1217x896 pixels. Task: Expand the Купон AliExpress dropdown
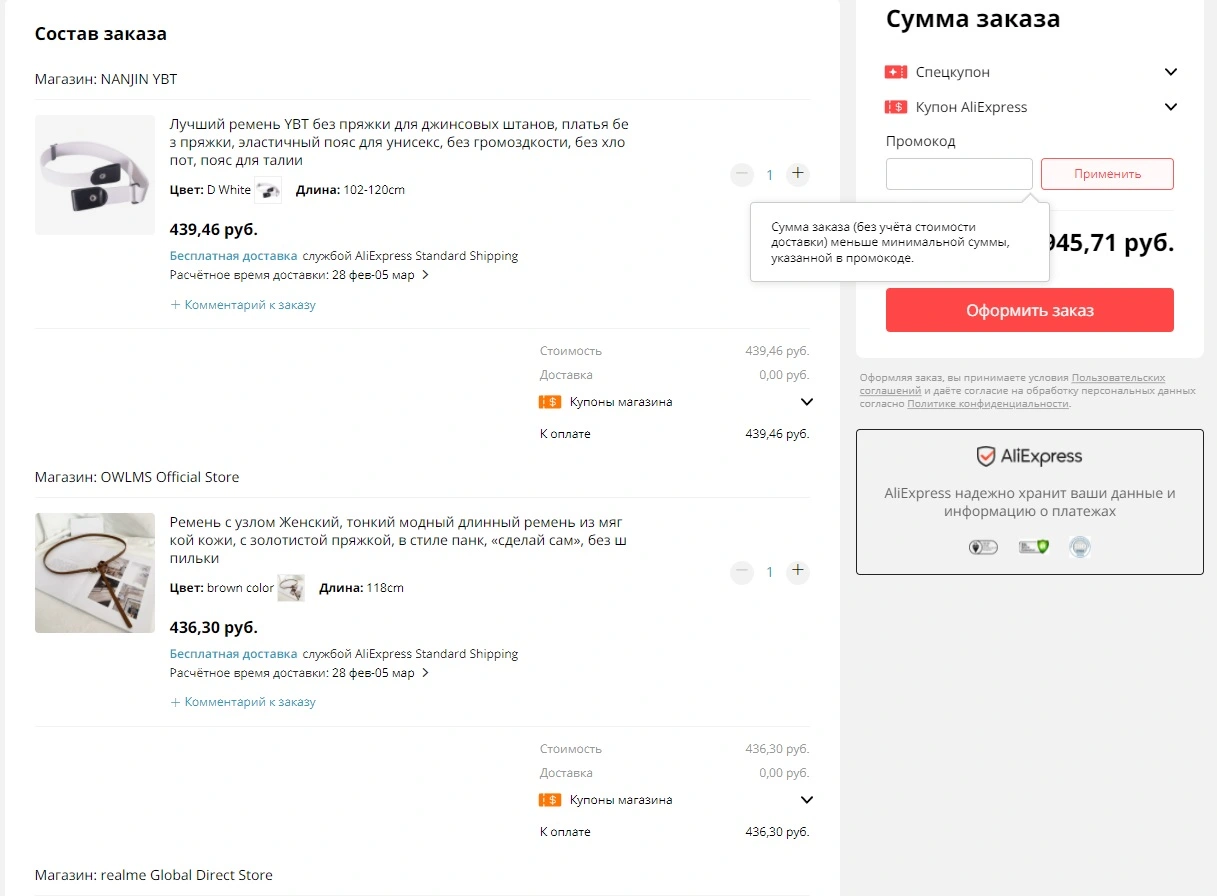pos(1171,107)
